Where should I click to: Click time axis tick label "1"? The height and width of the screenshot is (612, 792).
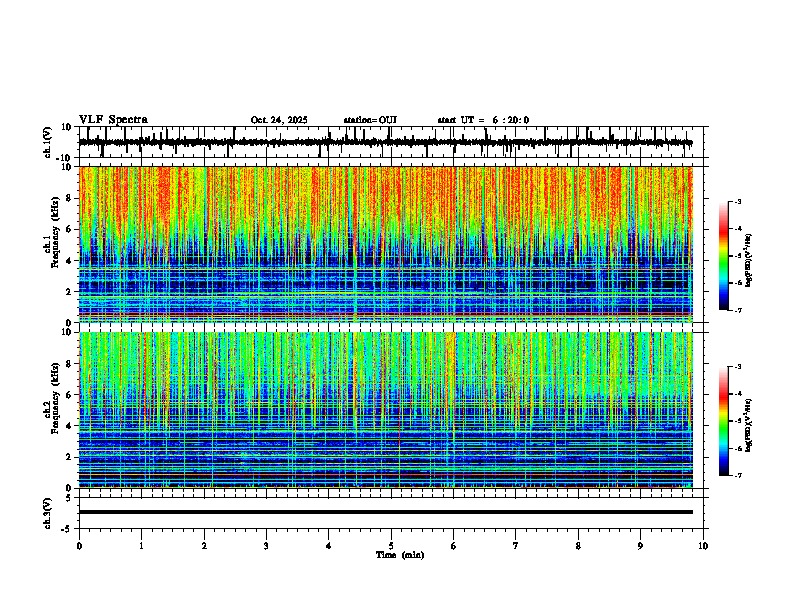[141, 546]
